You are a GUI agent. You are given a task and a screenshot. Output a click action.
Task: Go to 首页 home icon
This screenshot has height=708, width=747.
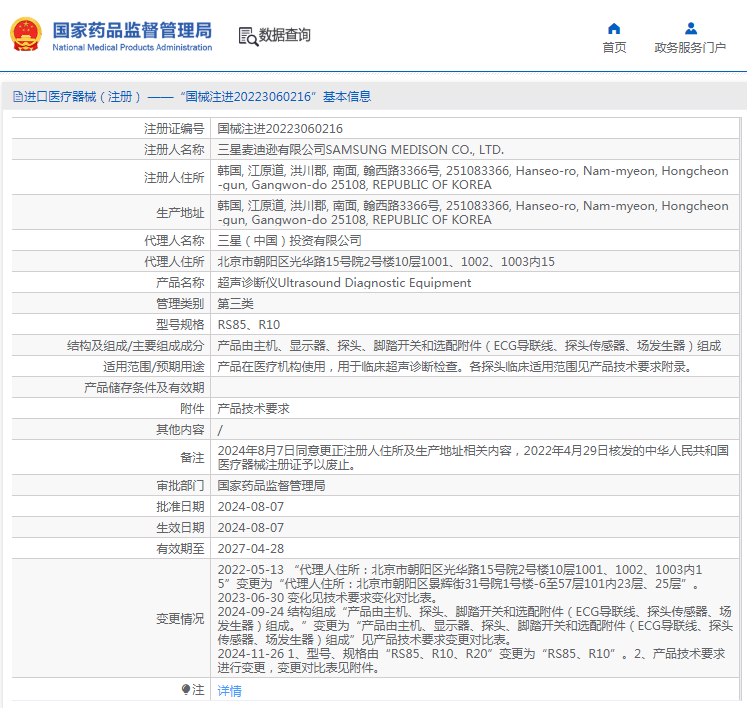[x=614, y=29]
